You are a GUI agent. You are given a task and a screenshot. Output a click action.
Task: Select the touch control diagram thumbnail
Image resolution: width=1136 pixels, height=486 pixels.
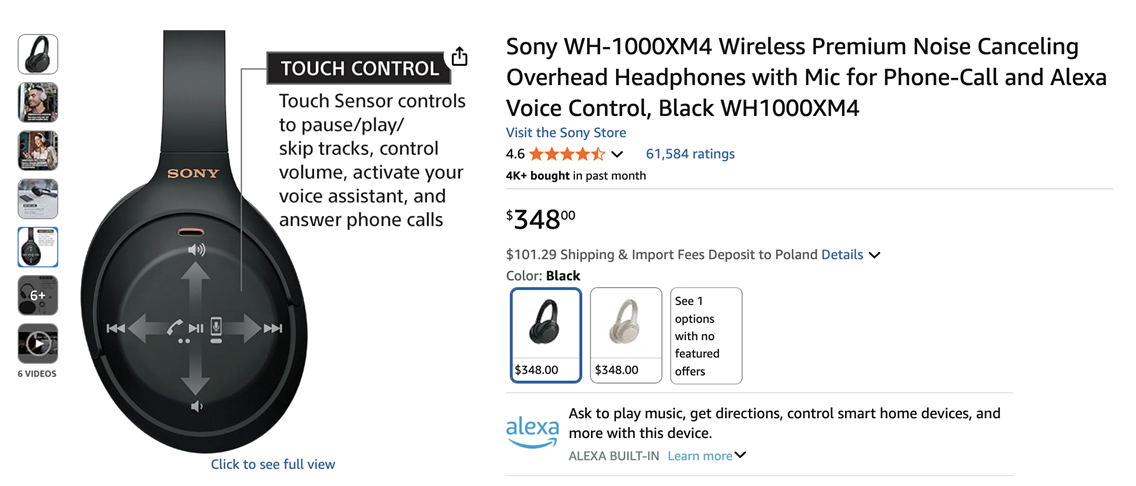pos(38,247)
